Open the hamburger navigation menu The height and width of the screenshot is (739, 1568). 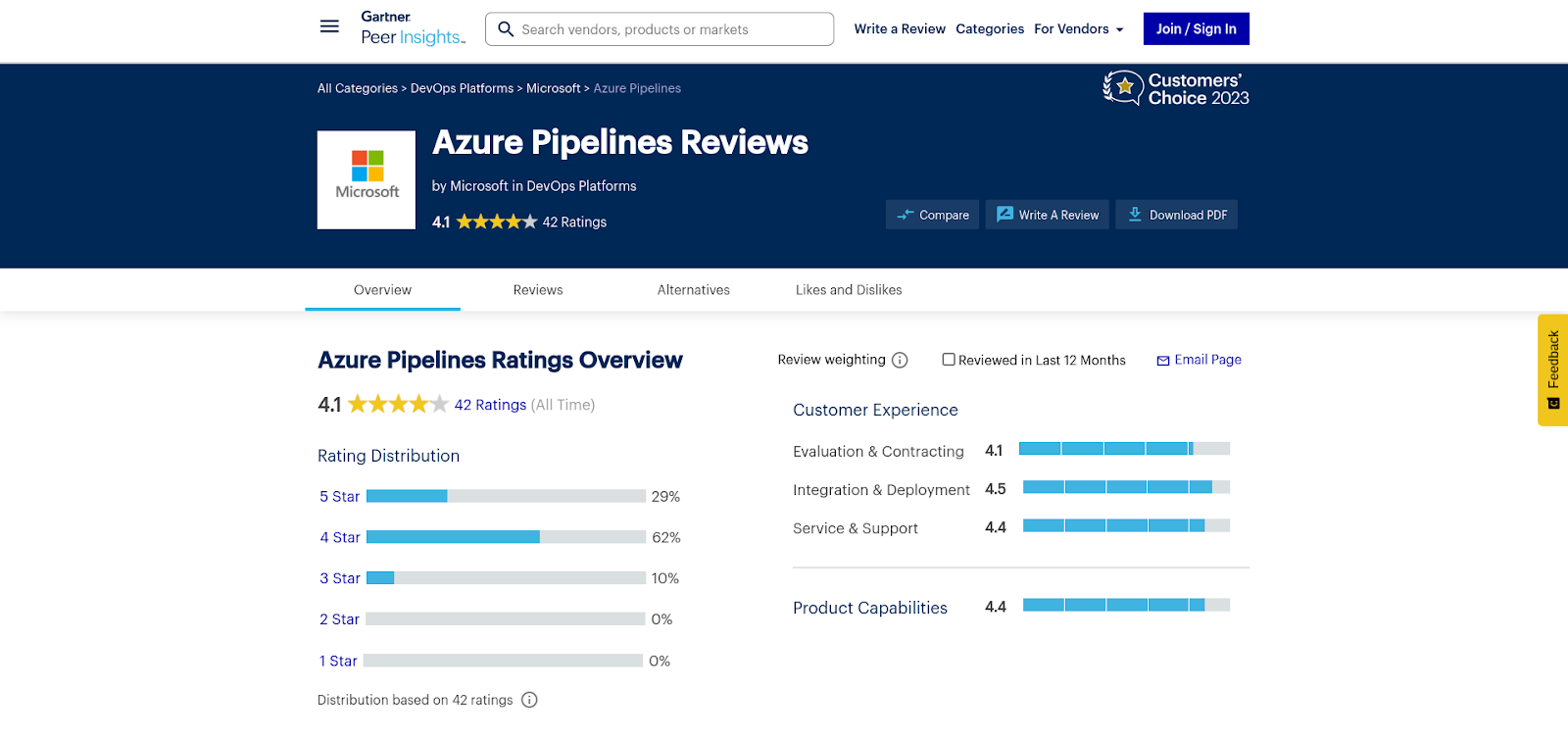point(329,27)
